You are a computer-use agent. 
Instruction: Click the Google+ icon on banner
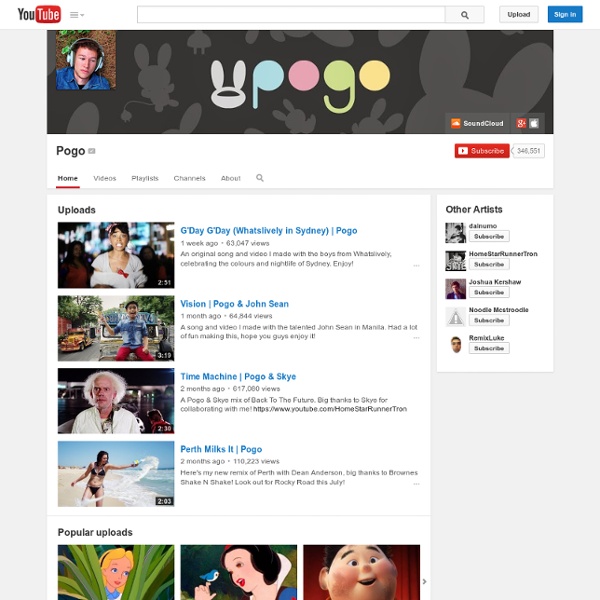point(521,123)
